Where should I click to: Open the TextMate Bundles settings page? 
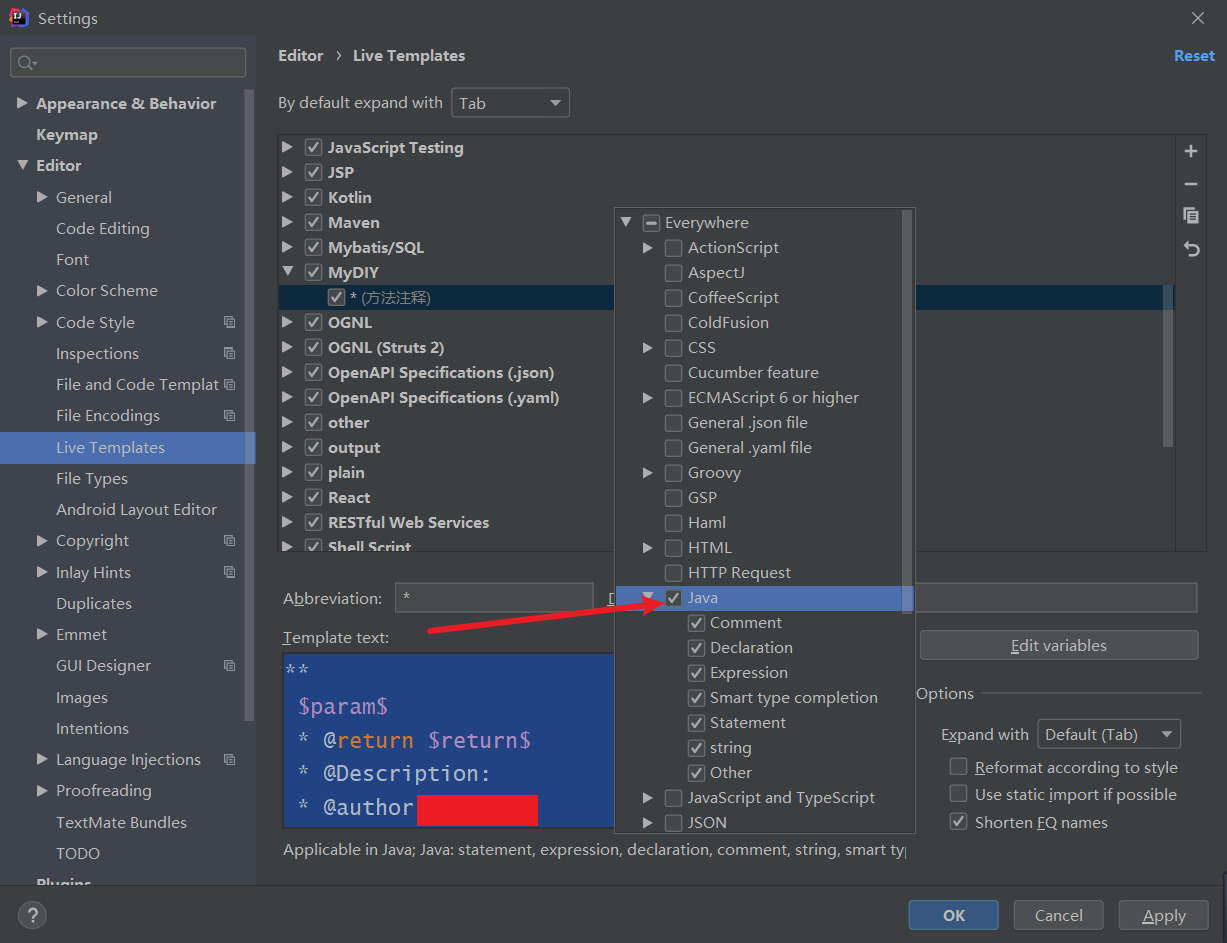[121, 822]
